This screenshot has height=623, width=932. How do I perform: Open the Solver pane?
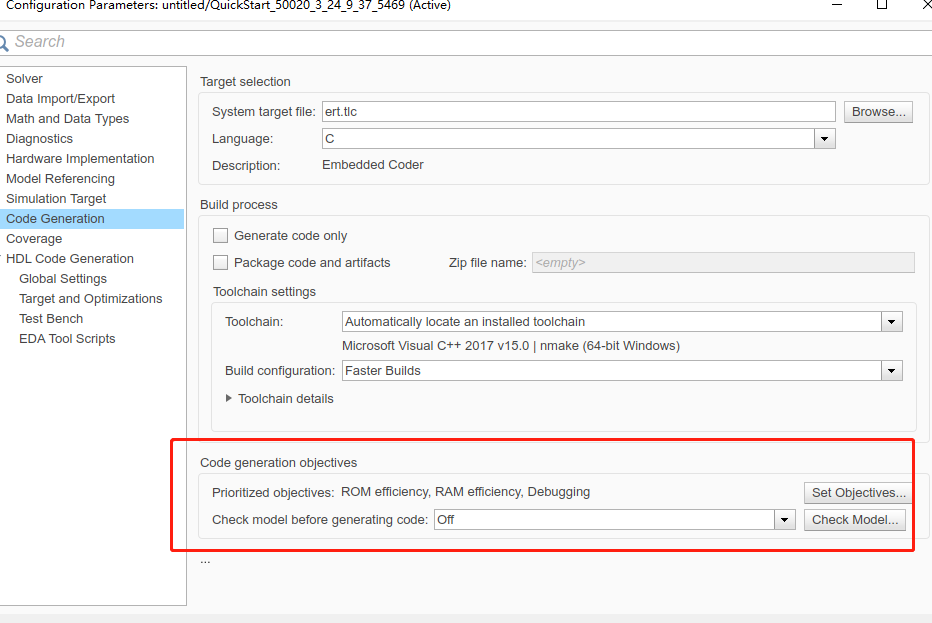pos(24,78)
